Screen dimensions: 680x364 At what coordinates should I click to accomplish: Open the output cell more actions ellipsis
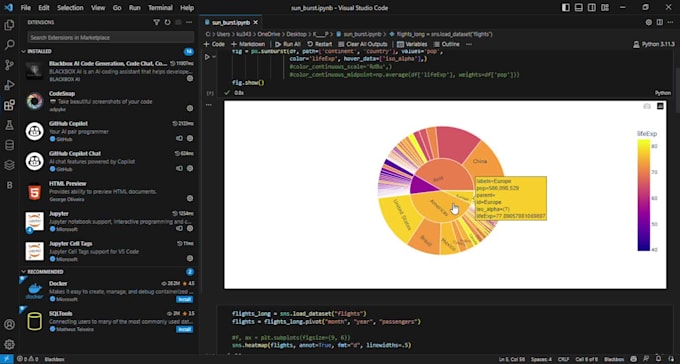[x=209, y=105]
